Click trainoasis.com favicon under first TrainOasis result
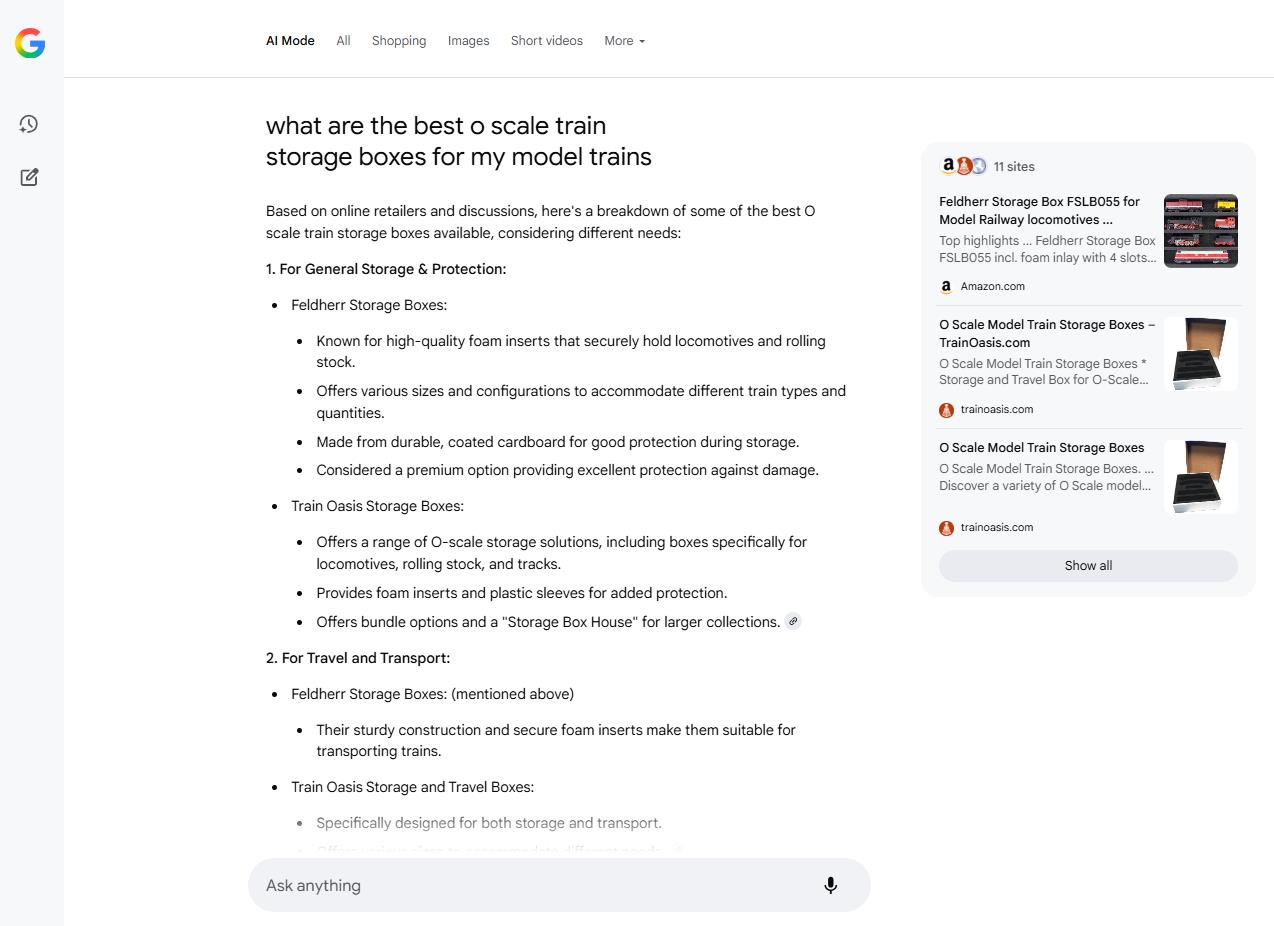Image resolution: width=1274 pixels, height=926 pixels. (x=946, y=409)
